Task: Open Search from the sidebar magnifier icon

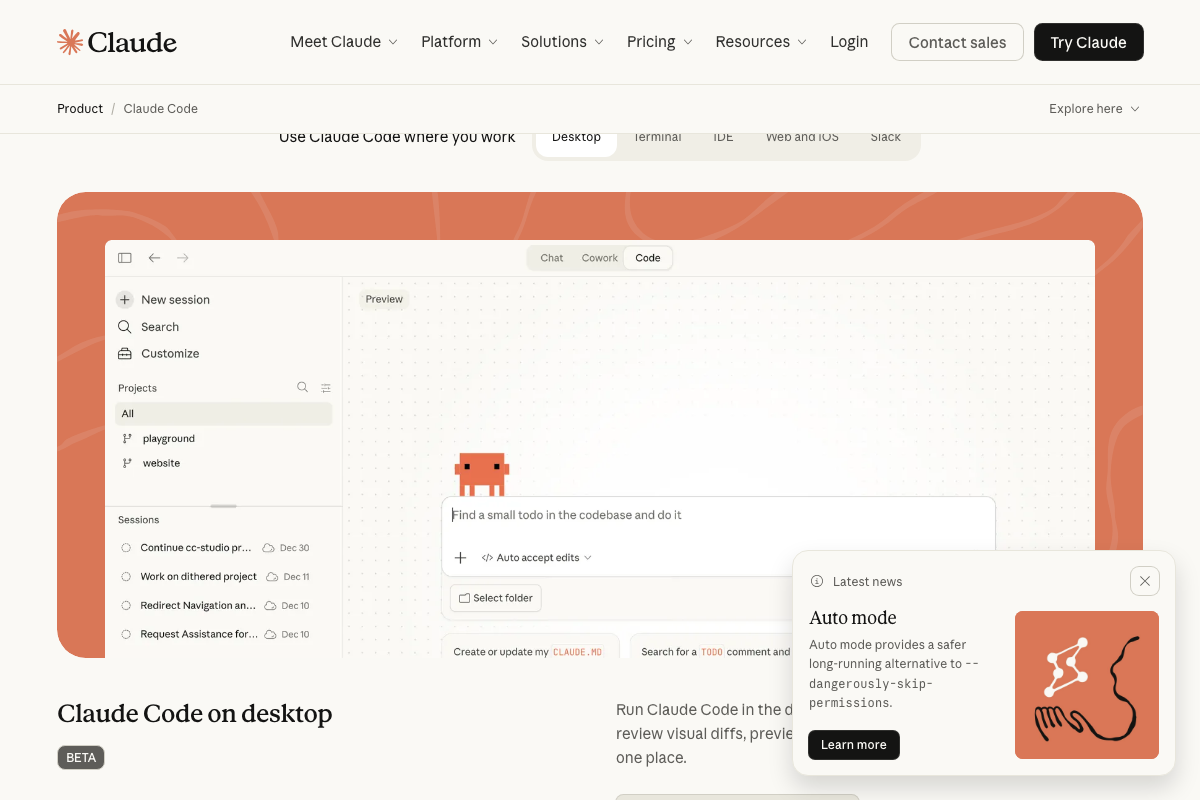Action: pyautogui.click(x=125, y=326)
